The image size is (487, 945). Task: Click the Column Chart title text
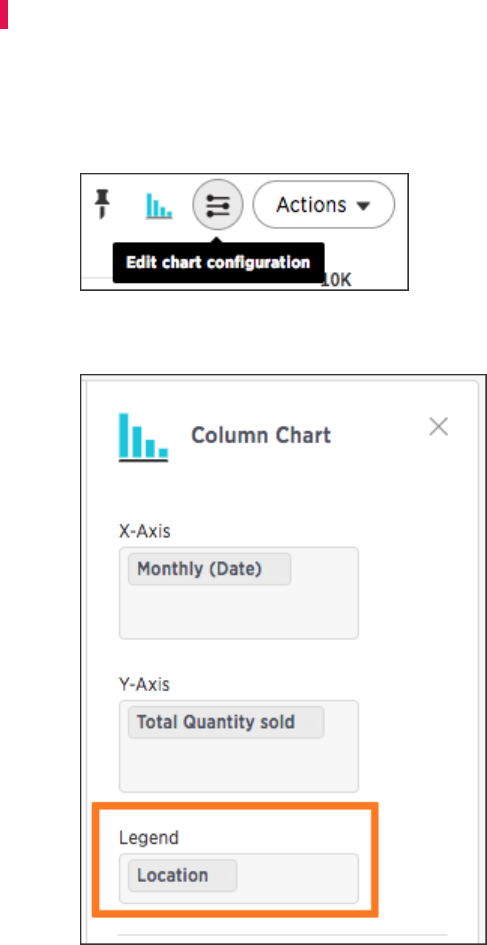[x=261, y=435]
